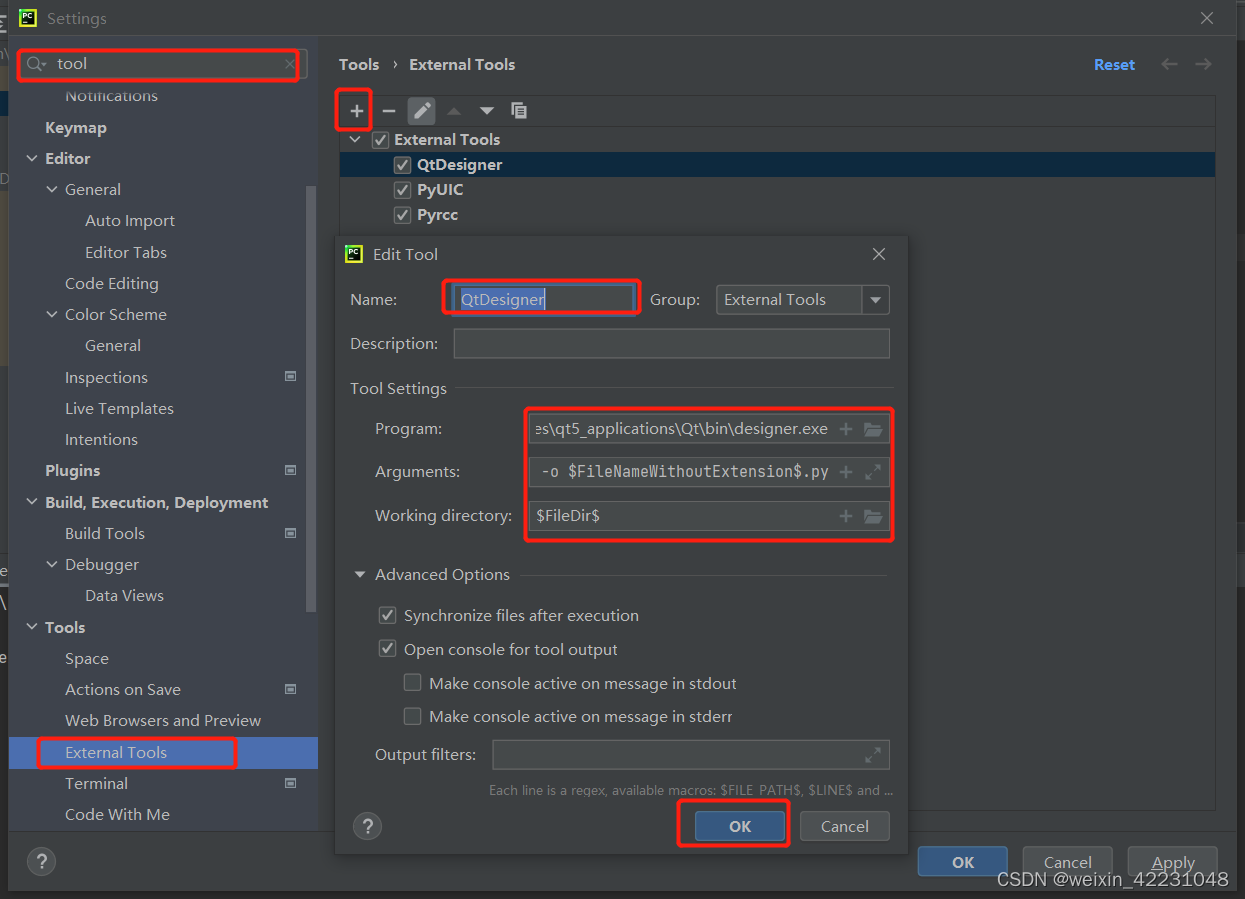
Task: Open Keymap settings page
Action: [x=76, y=128]
